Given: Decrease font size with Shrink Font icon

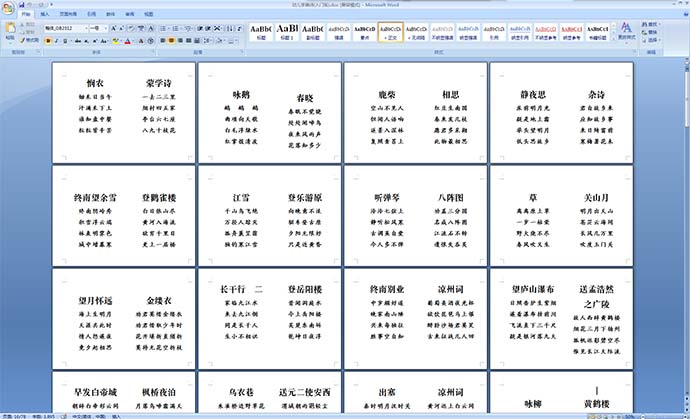Looking at the screenshot, I should [121, 28].
